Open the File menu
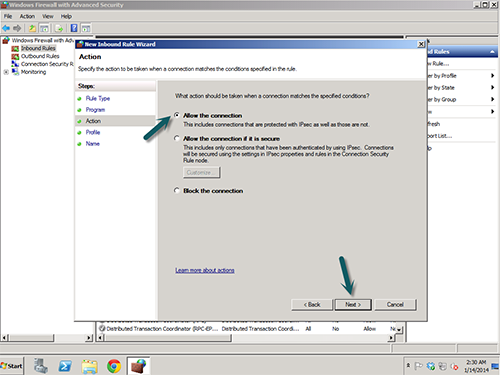The height and width of the screenshot is (375, 500). click(x=8, y=16)
